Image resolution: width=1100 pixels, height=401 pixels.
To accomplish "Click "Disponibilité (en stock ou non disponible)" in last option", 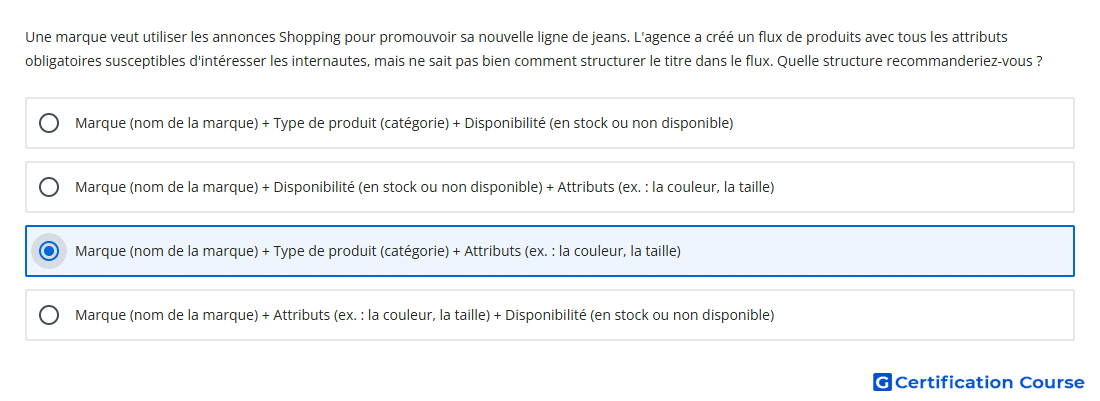I will 640,315.
